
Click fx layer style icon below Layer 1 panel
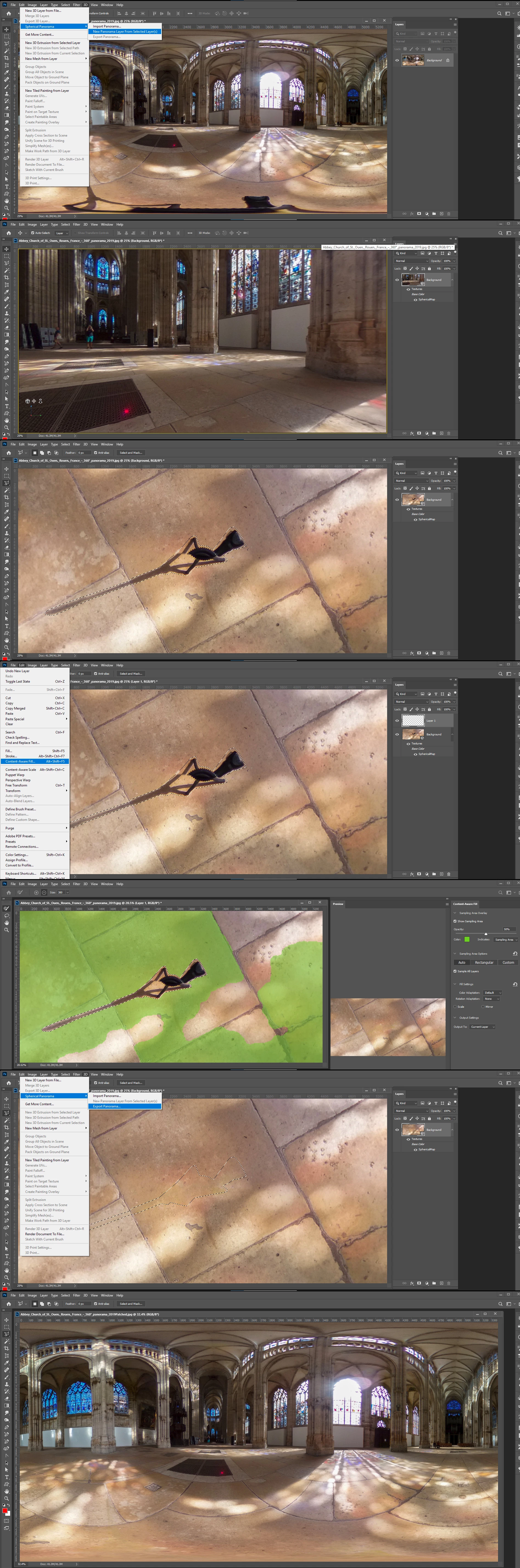[x=412, y=874]
